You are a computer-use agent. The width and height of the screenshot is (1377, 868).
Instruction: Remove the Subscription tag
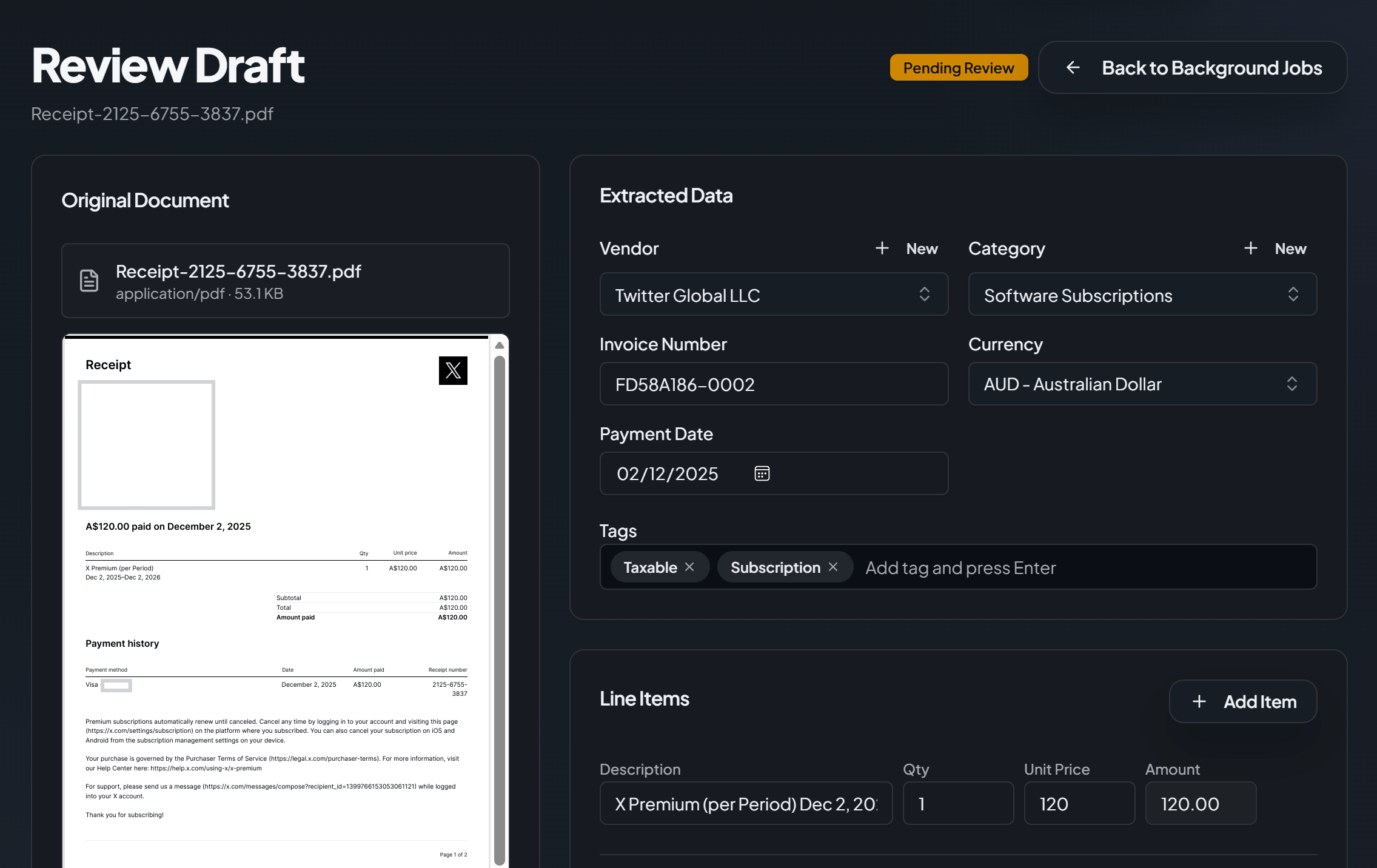(834, 567)
